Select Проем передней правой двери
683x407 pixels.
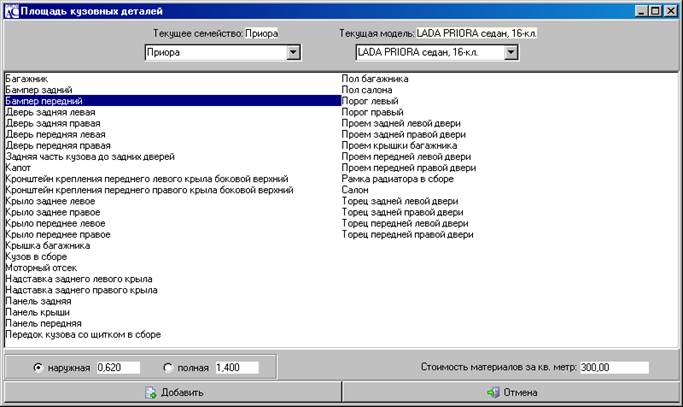pos(409,168)
